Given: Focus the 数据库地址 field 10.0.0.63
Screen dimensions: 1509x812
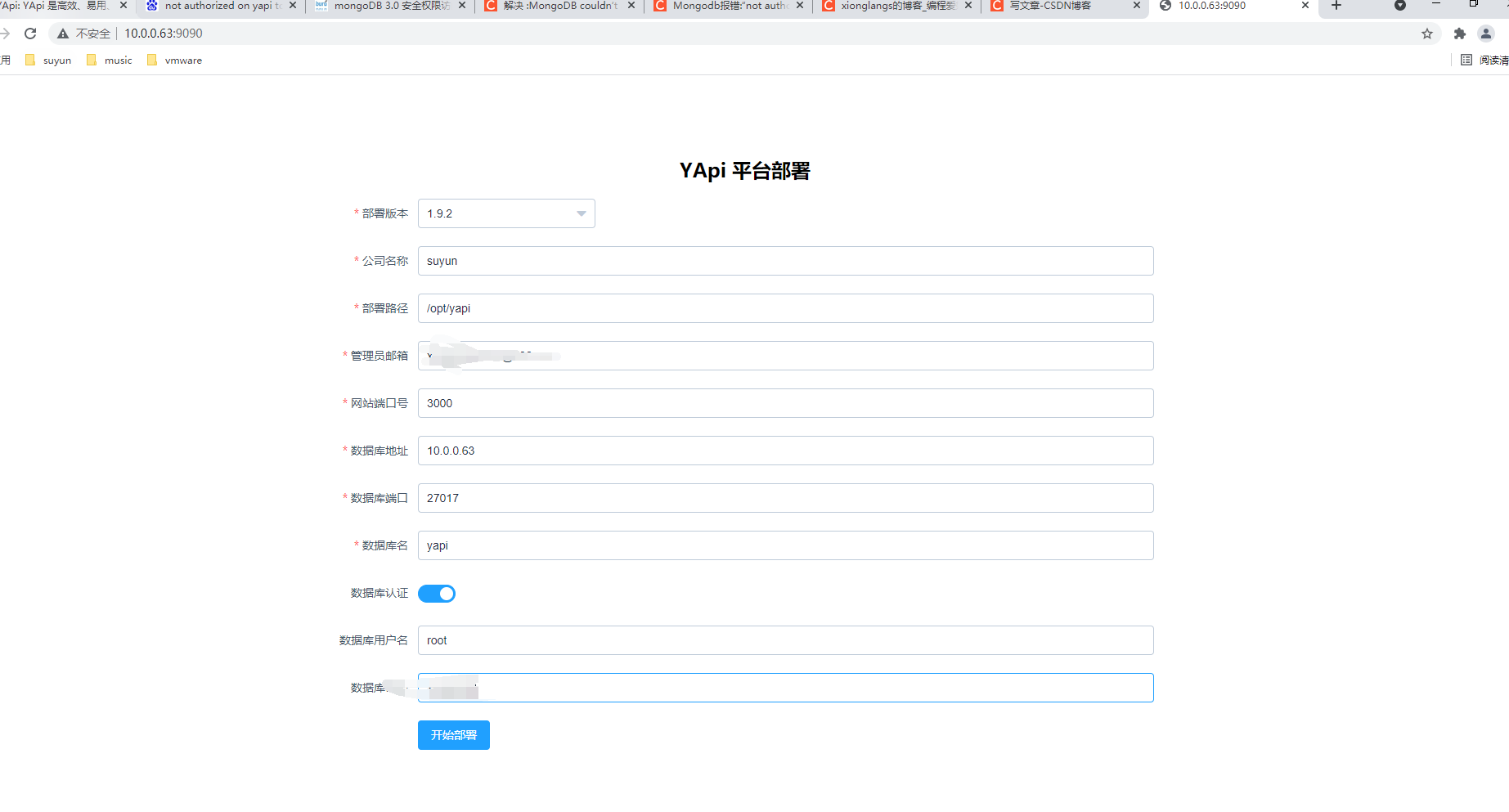Looking at the screenshot, I should coord(786,451).
